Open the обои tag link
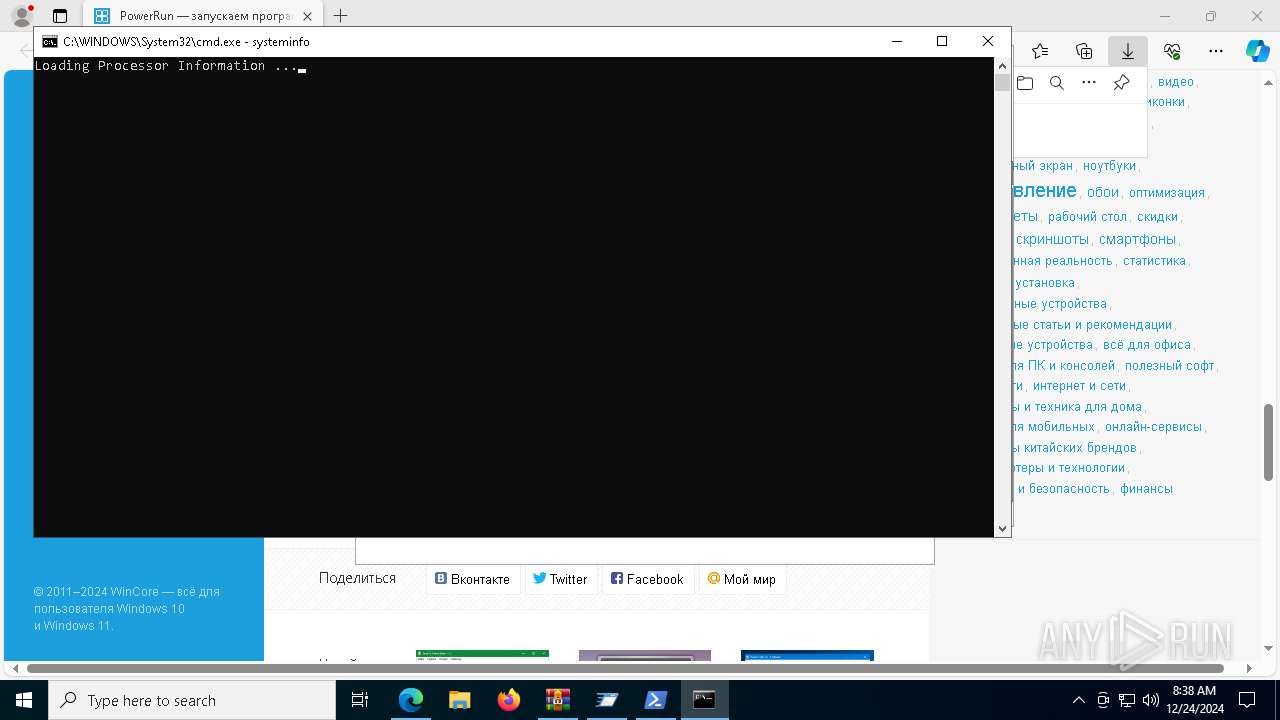 point(1103,192)
